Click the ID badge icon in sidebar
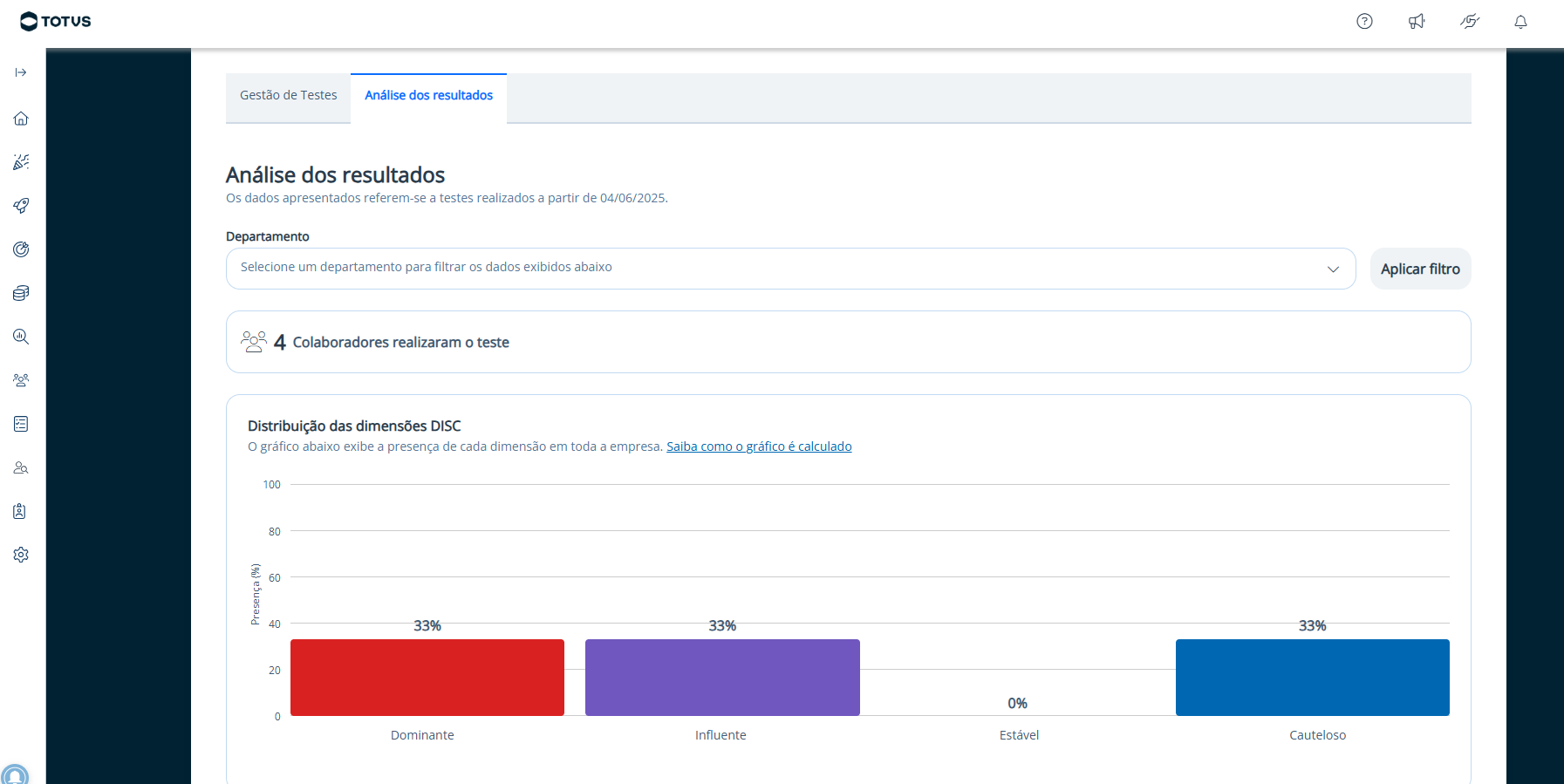1564x784 pixels. click(21, 511)
